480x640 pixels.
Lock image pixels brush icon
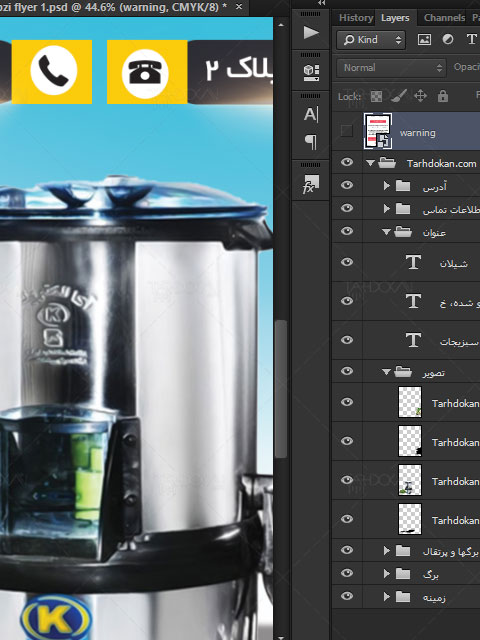click(398, 96)
